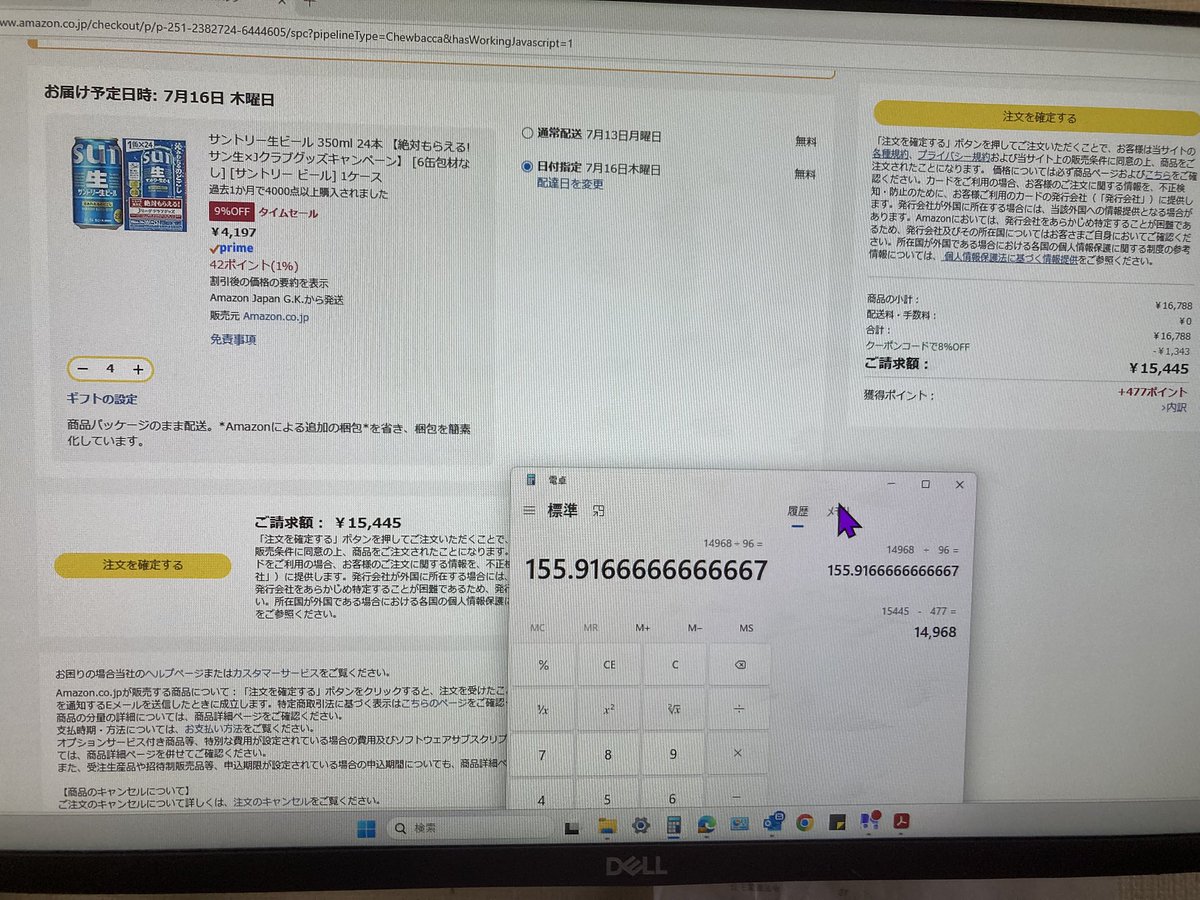The height and width of the screenshot is (900, 1200).
Task: Click the multiplication key on calculator
Action: [x=738, y=753]
